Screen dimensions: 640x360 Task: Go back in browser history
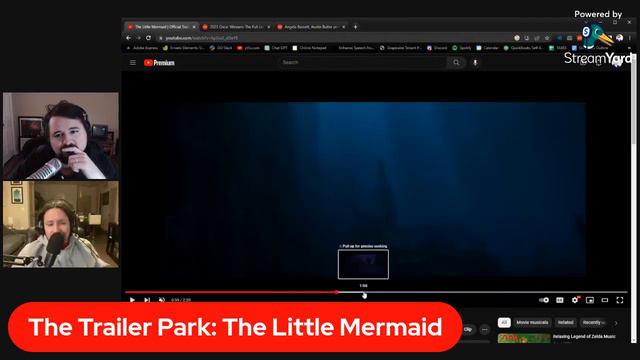click(x=129, y=38)
